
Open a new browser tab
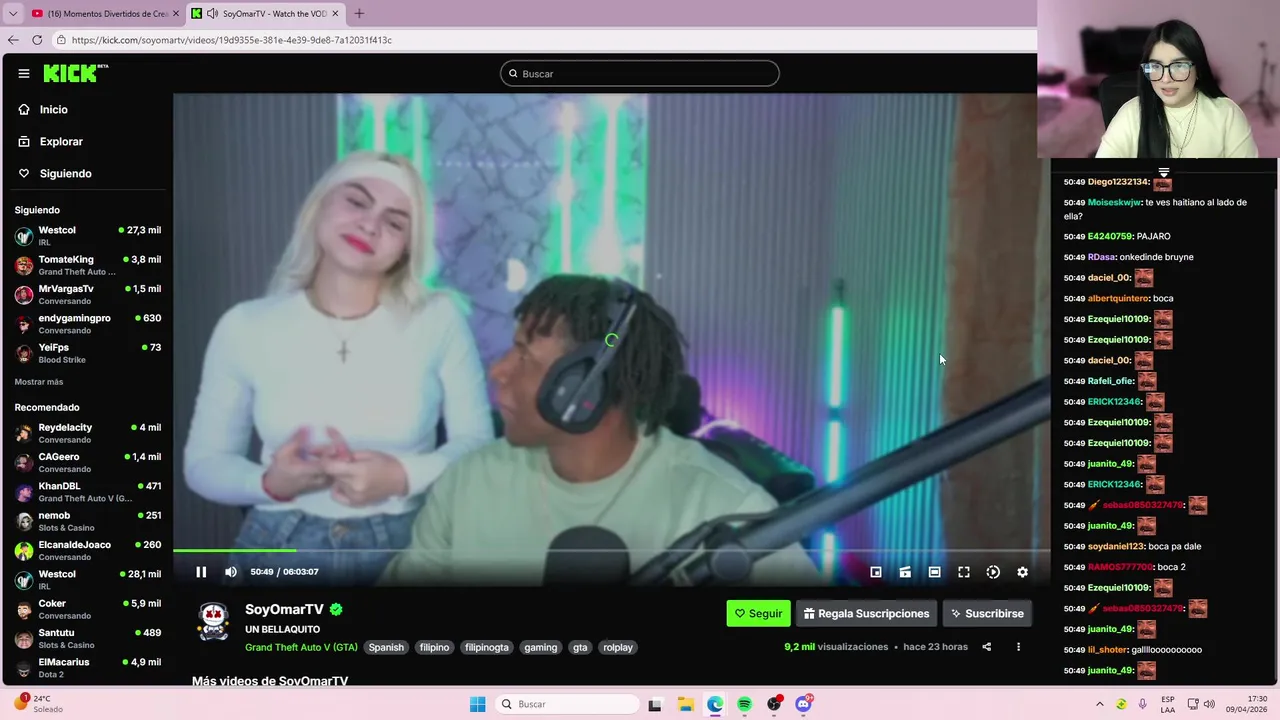tap(359, 14)
